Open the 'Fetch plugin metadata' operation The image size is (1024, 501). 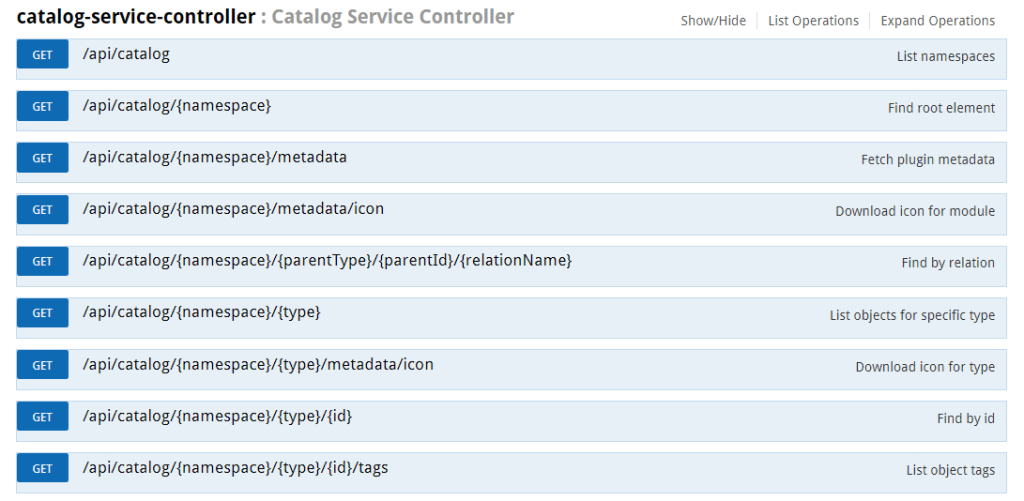[927, 160]
